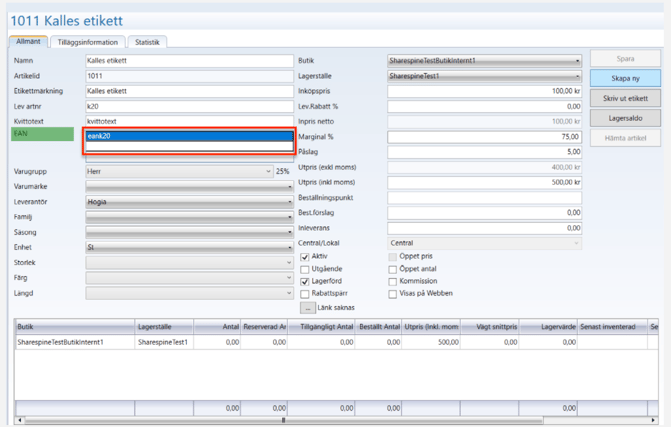Image resolution: width=671 pixels, height=427 pixels.
Task: Sort by the Antal column header
Action: coord(217,327)
